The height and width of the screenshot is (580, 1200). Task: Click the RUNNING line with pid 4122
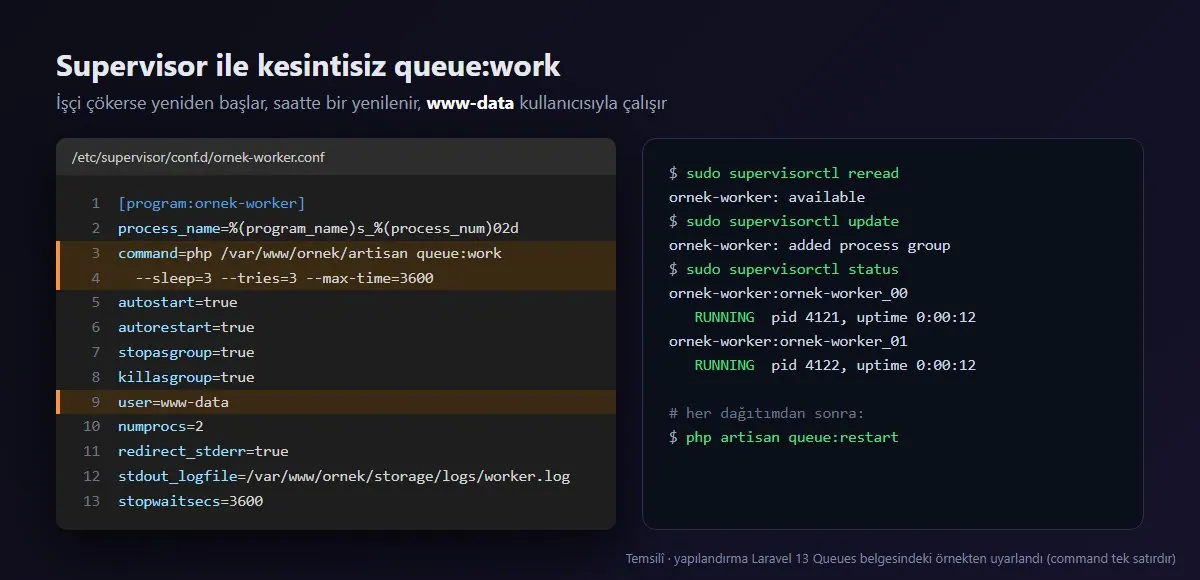(x=835, y=366)
